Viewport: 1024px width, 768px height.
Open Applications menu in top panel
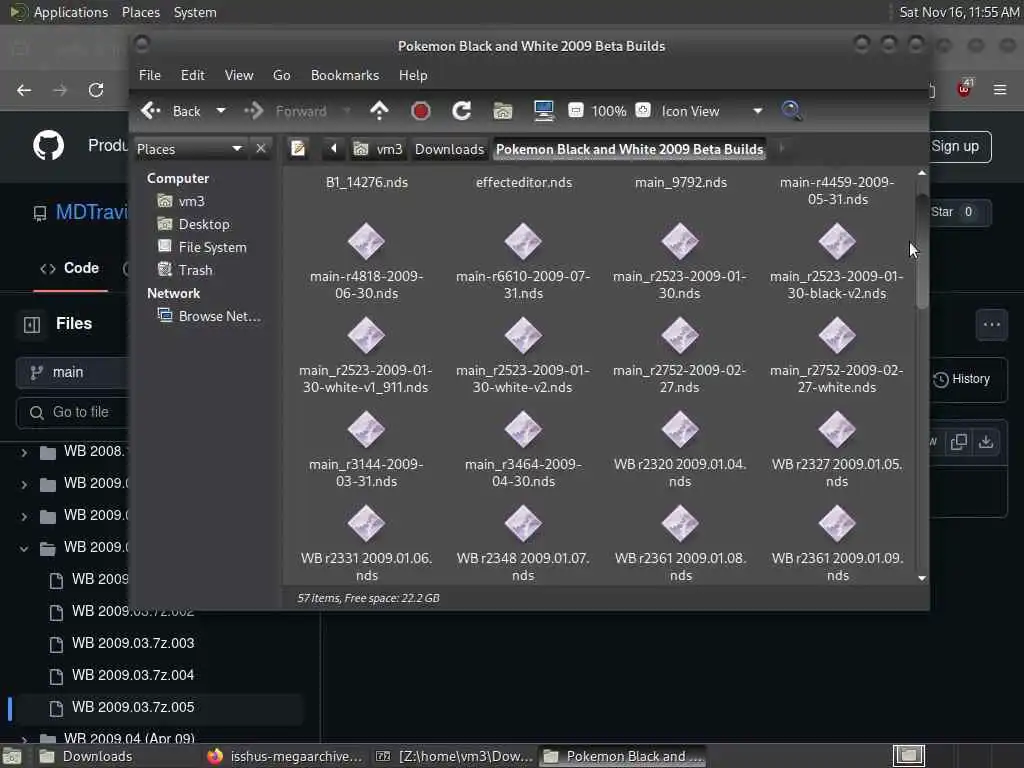coord(71,12)
